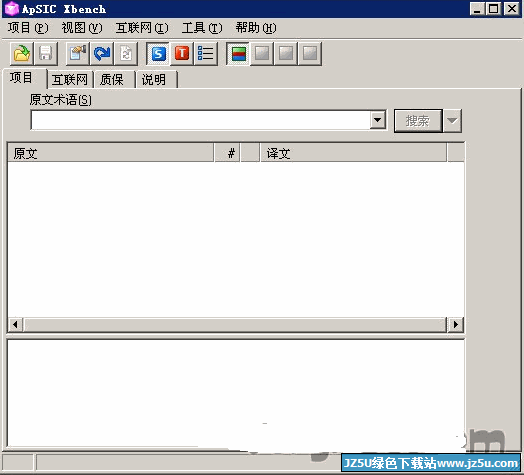The height and width of the screenshot is (475, 524).
Task: Click the horizontal scrollbar left arrow
Action: tap(15, 324)
